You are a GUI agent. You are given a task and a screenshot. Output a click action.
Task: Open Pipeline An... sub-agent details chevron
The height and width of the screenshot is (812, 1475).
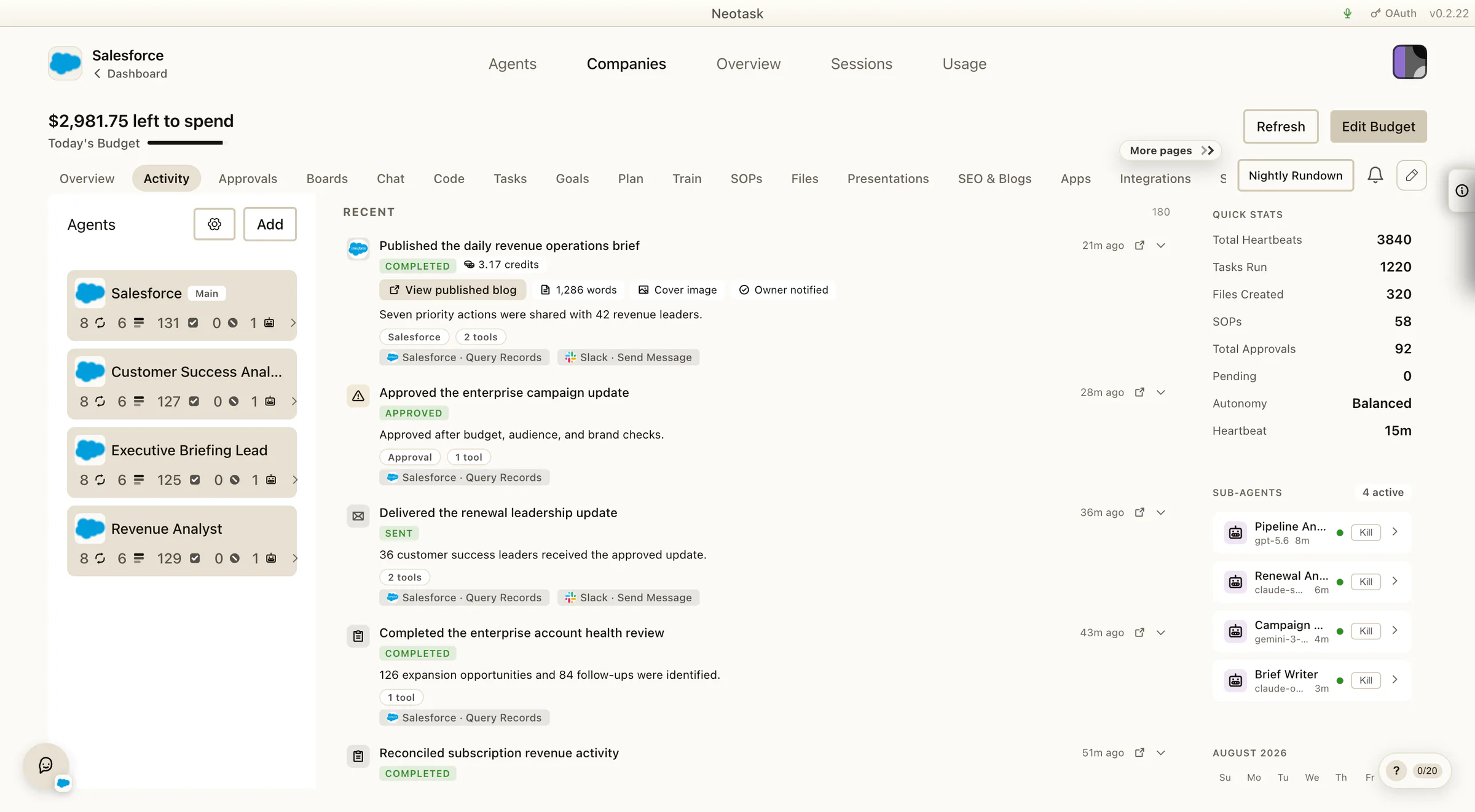pos(1395,532)
